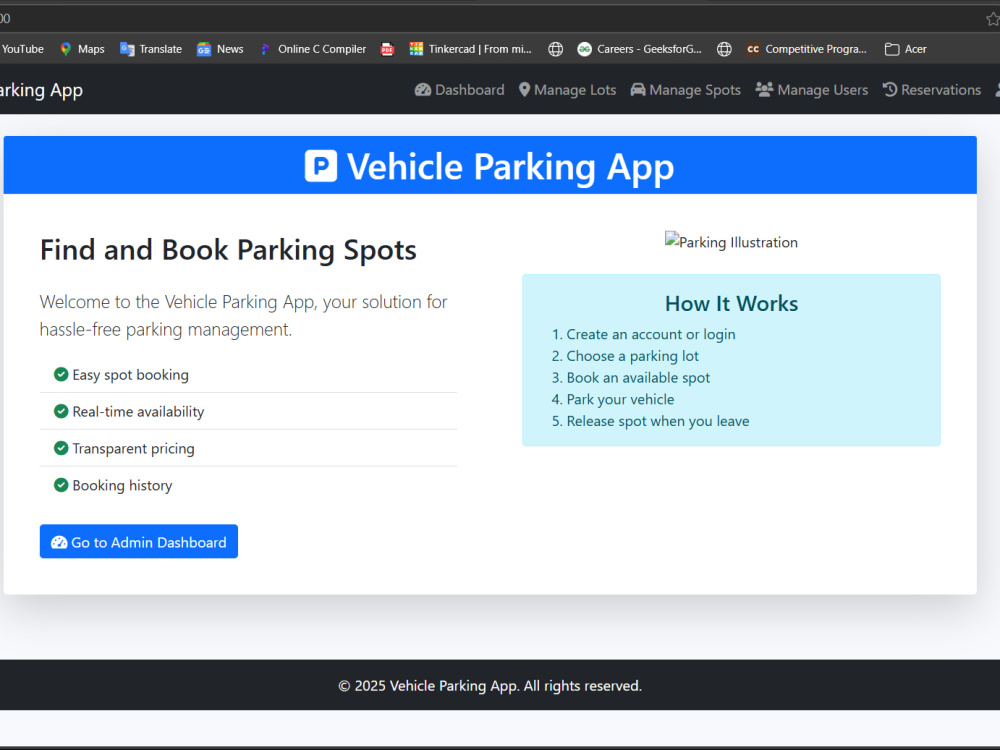1000x750 pixels.
Task: Click the Dashboard speedometer icon in navbar
Action: click(422, 90)
